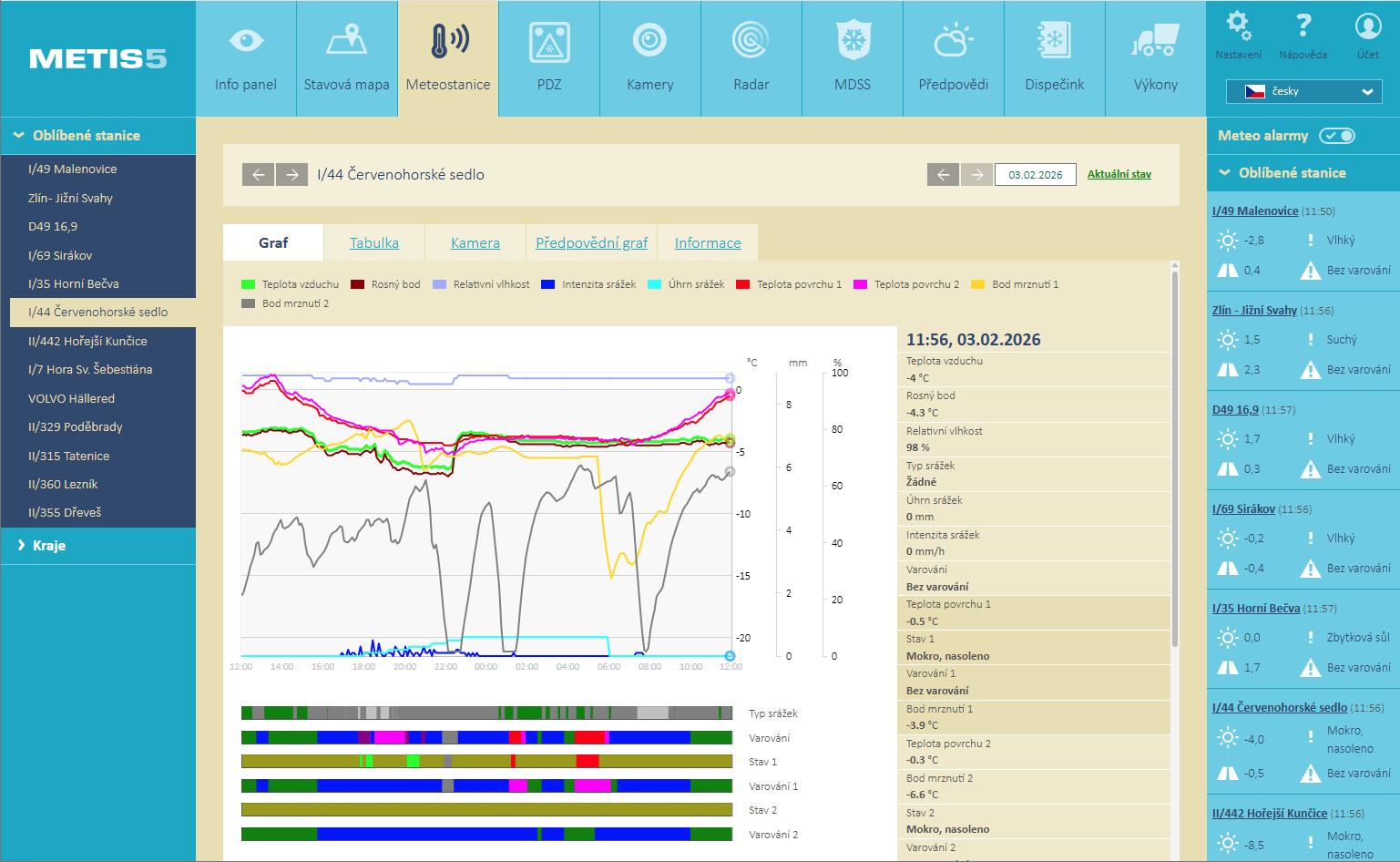Click the date field 03.02.2026
This screenshot has height=862, width=1400.
tap(1035, 175)
